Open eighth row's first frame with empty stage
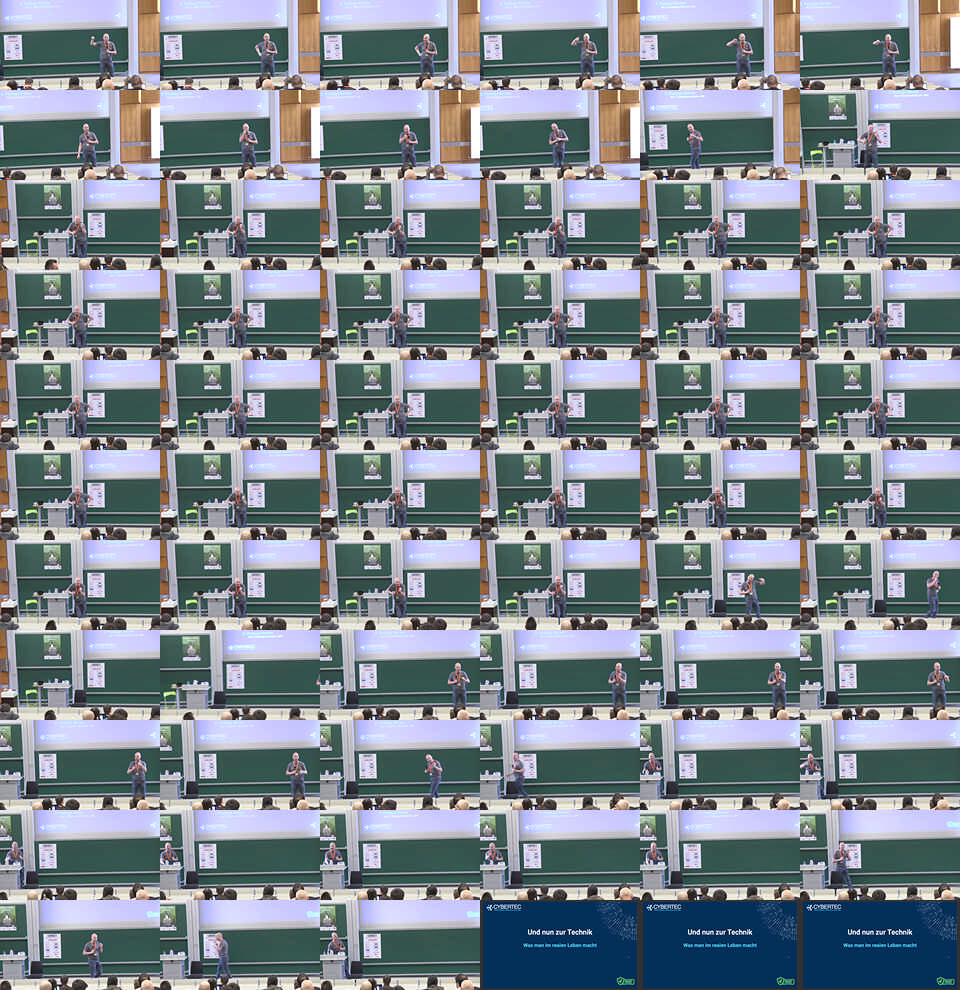This screenshot has height=990, width=960. pyautogui.click(x=80, y=675)
